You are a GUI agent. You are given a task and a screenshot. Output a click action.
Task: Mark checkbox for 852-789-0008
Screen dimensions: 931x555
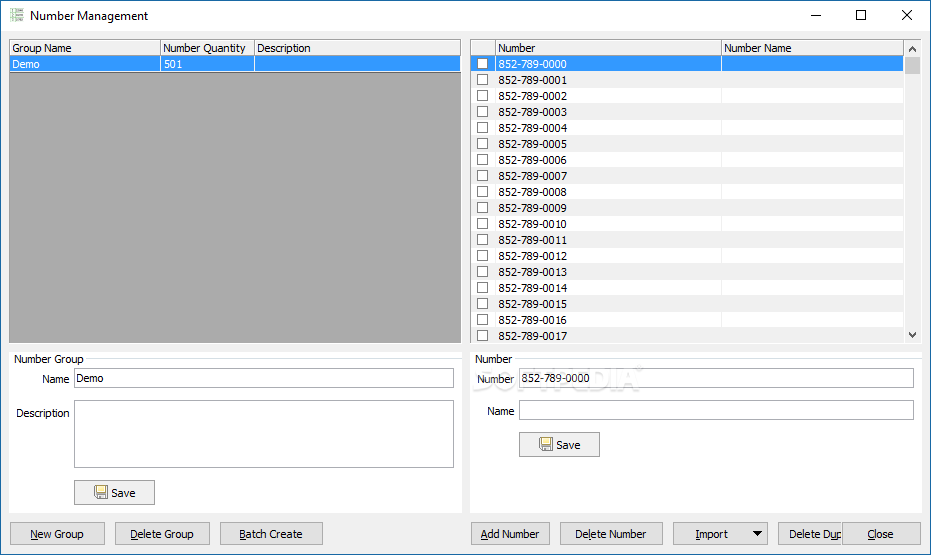click(x=483, y=192)
